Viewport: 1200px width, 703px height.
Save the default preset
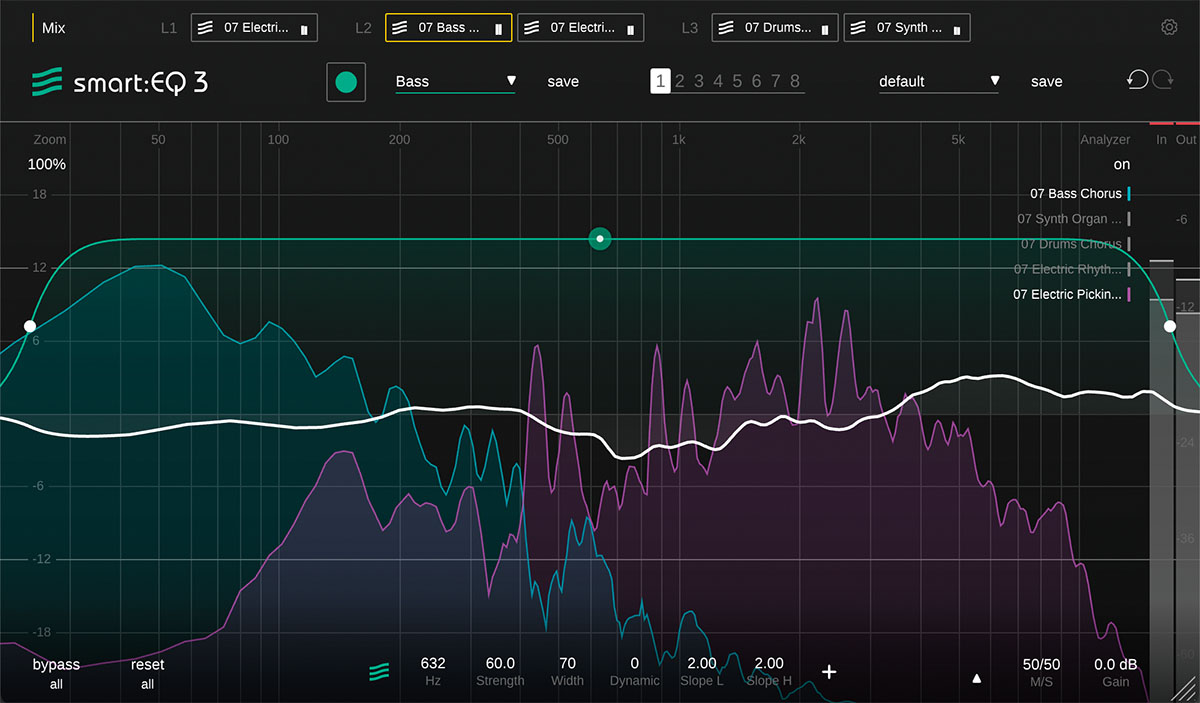[1046, 82]
